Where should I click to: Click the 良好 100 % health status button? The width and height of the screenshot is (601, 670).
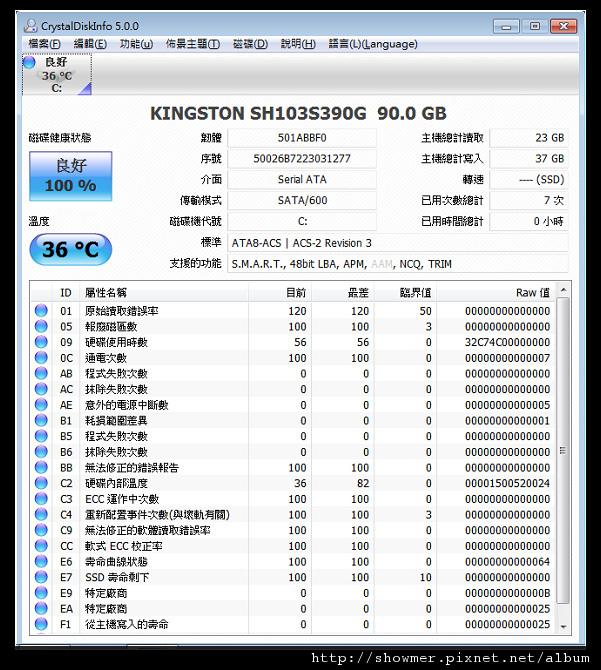70,176
